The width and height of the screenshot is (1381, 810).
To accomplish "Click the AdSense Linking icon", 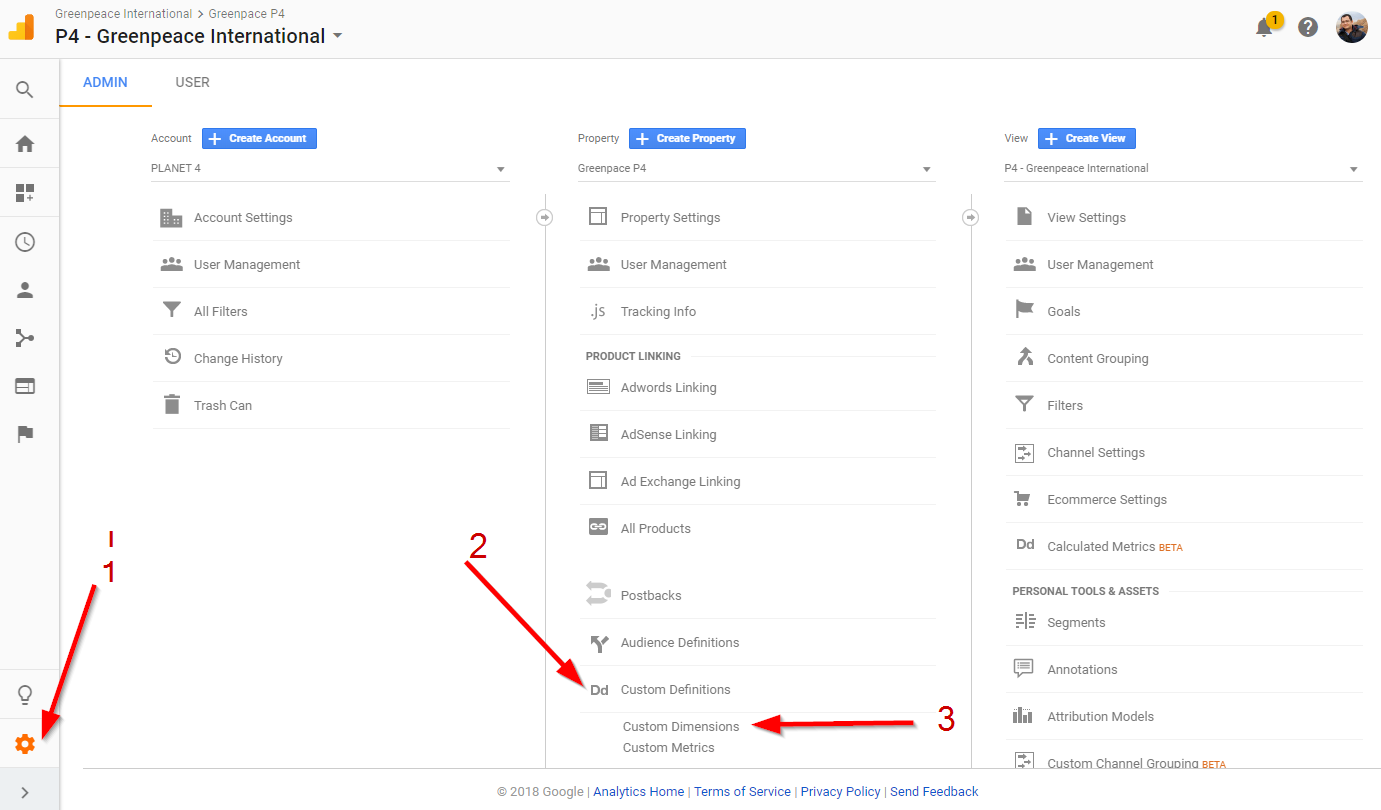I will click(598, 433).
